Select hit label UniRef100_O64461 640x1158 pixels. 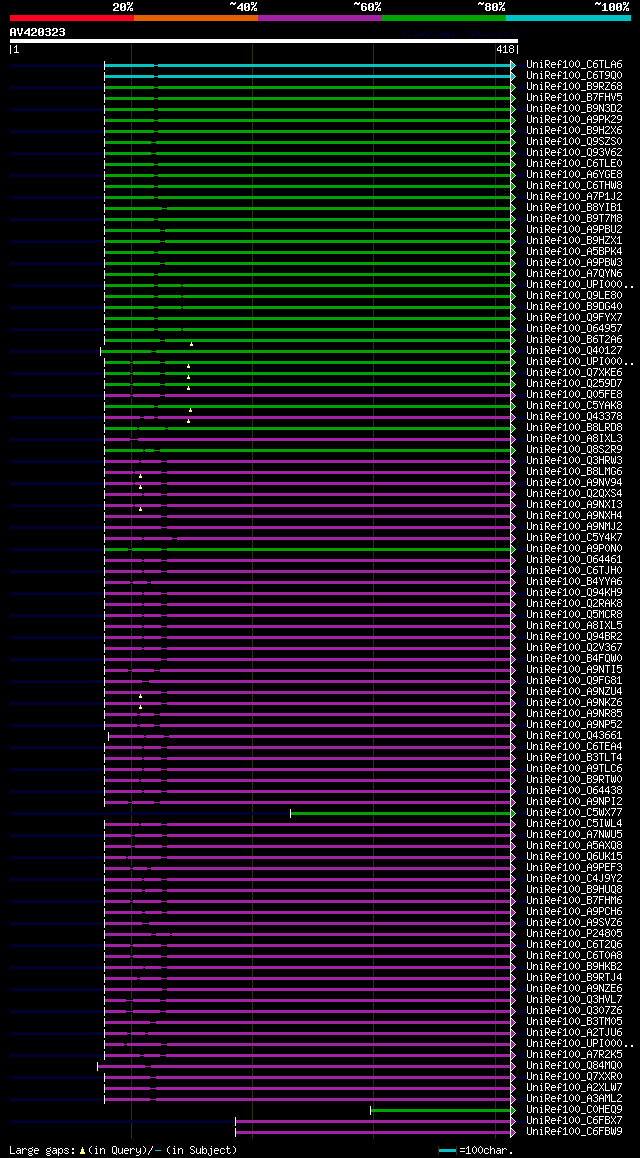pyautogui.click(x=574, y=560)
